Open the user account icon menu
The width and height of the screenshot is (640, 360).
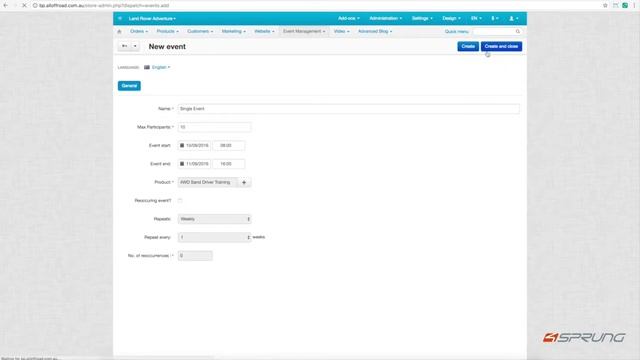pyautogui.click(x=513, y=18)
